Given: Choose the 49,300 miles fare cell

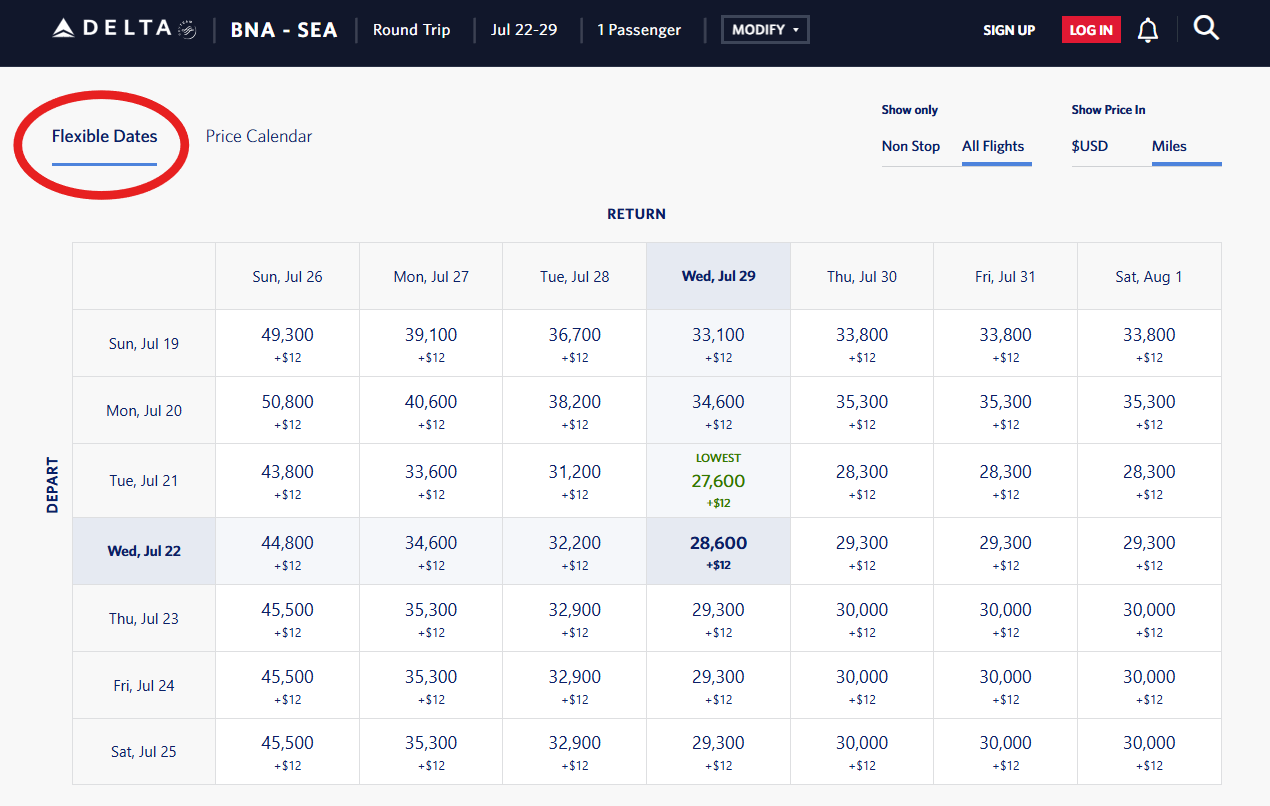Looking at the screenshot, I should [287, 343].
